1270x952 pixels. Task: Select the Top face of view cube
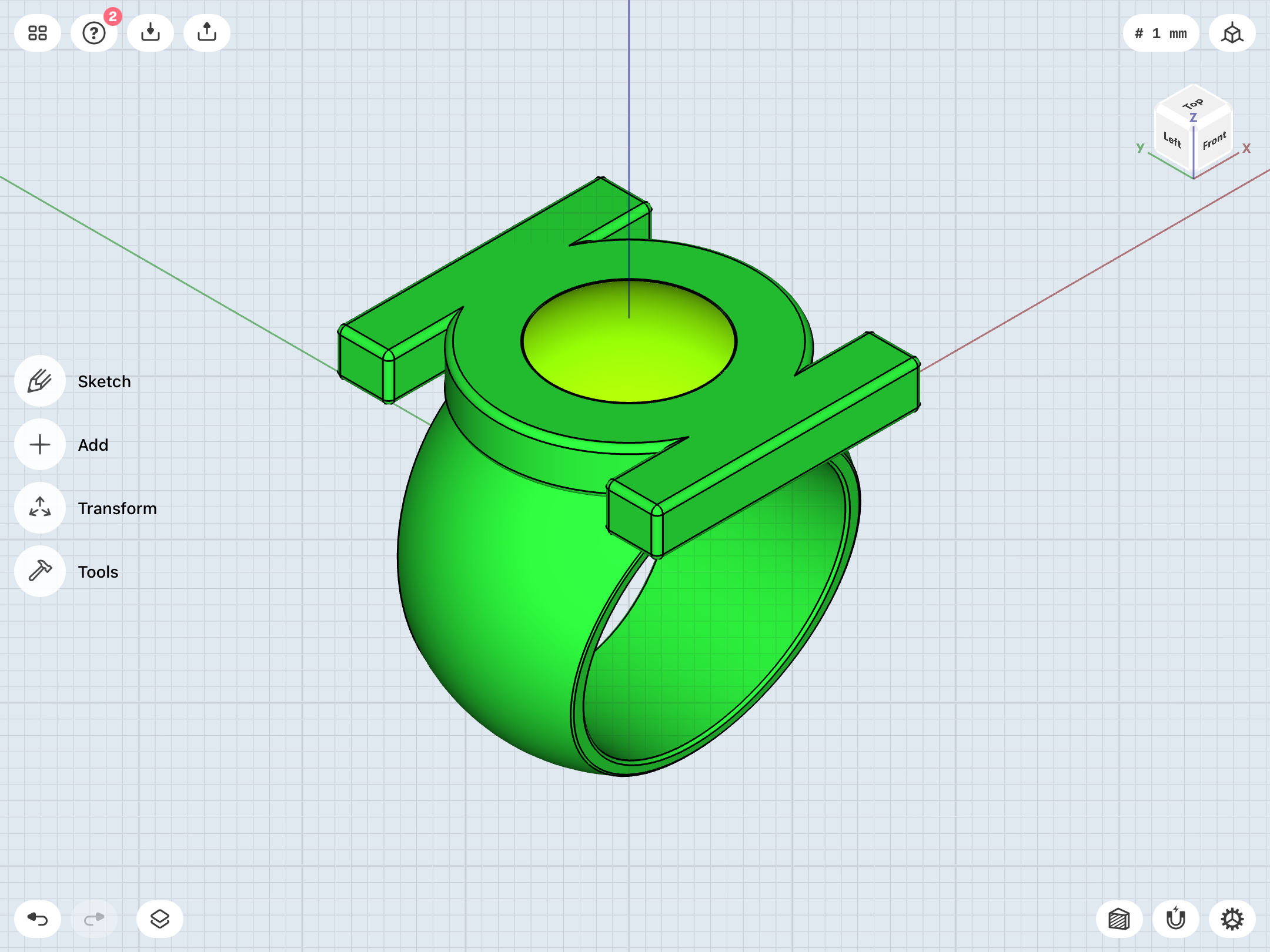1193,105
